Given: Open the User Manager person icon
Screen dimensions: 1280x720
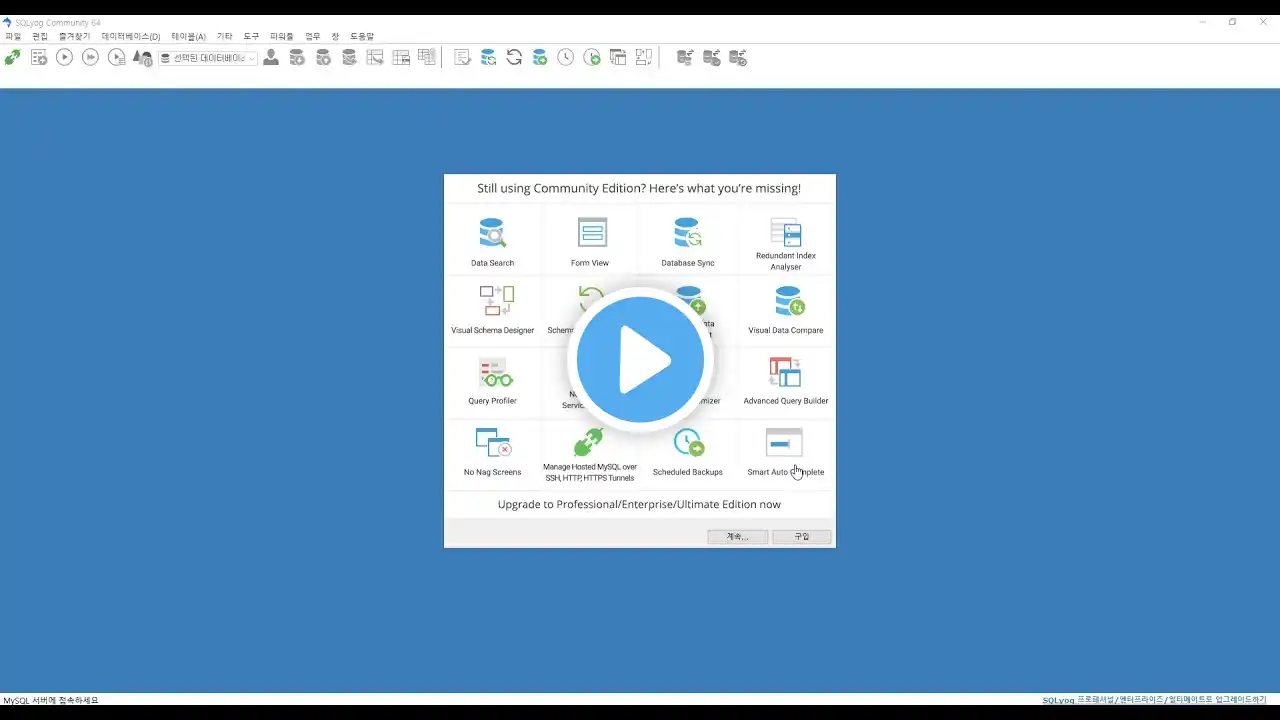Looking at the screenshot, I should pos(271,58).
